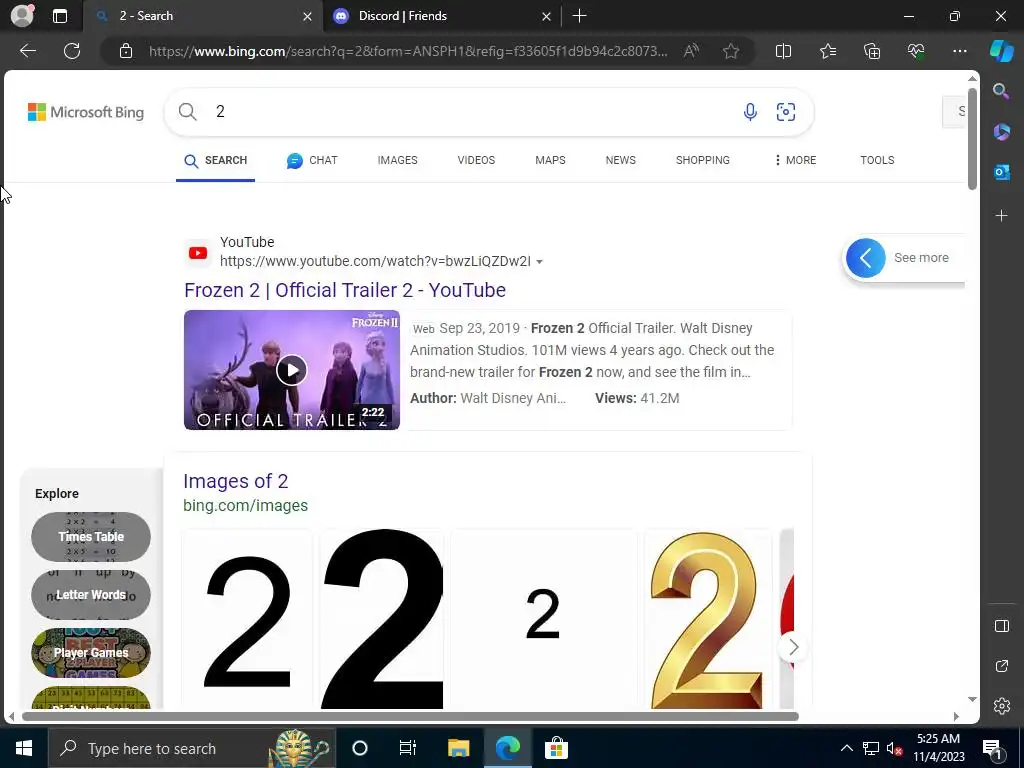Open the Favorites list icon
Image resolution: width=1024 pixels, height=768 pixels.
tap(827, 51)
